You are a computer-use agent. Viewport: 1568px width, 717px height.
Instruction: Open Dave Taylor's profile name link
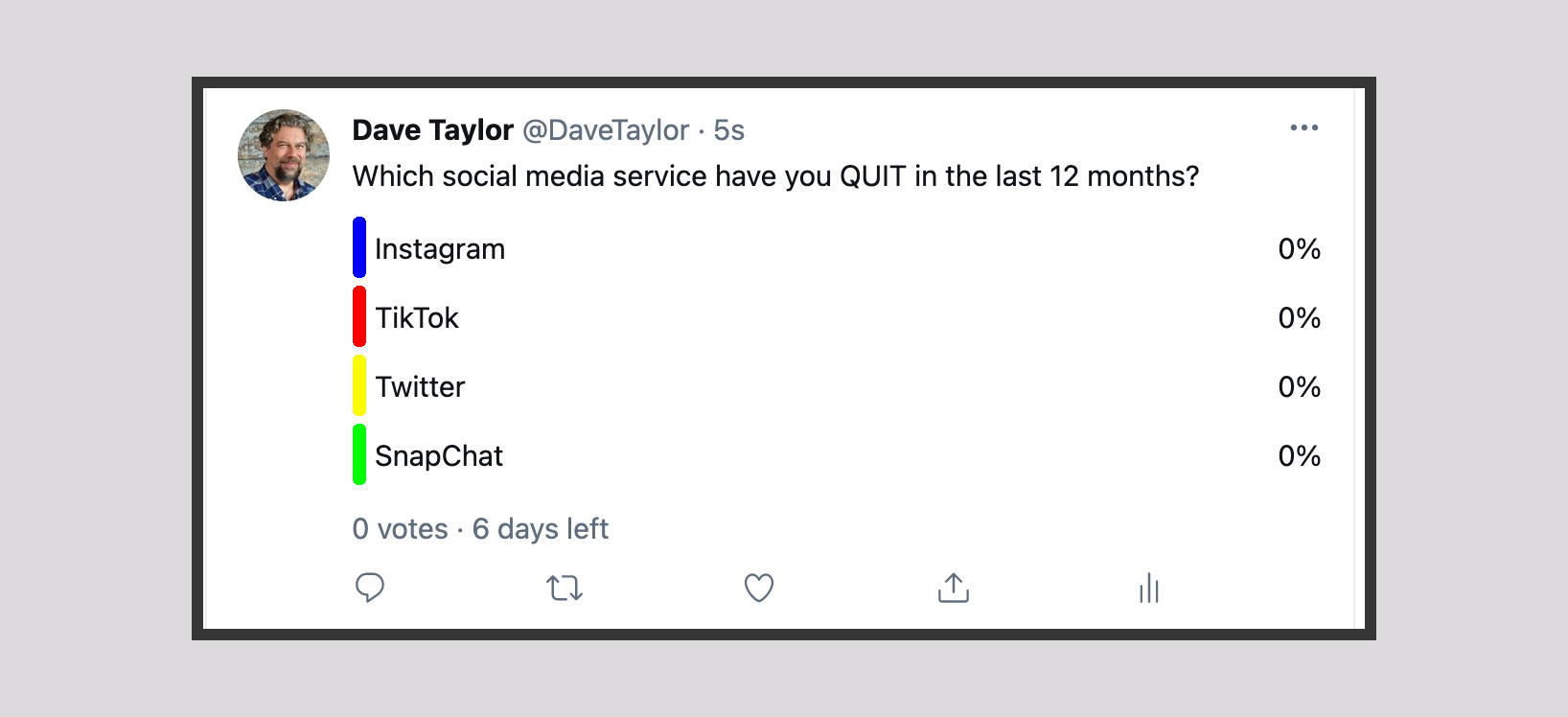[x=431, y=130]
